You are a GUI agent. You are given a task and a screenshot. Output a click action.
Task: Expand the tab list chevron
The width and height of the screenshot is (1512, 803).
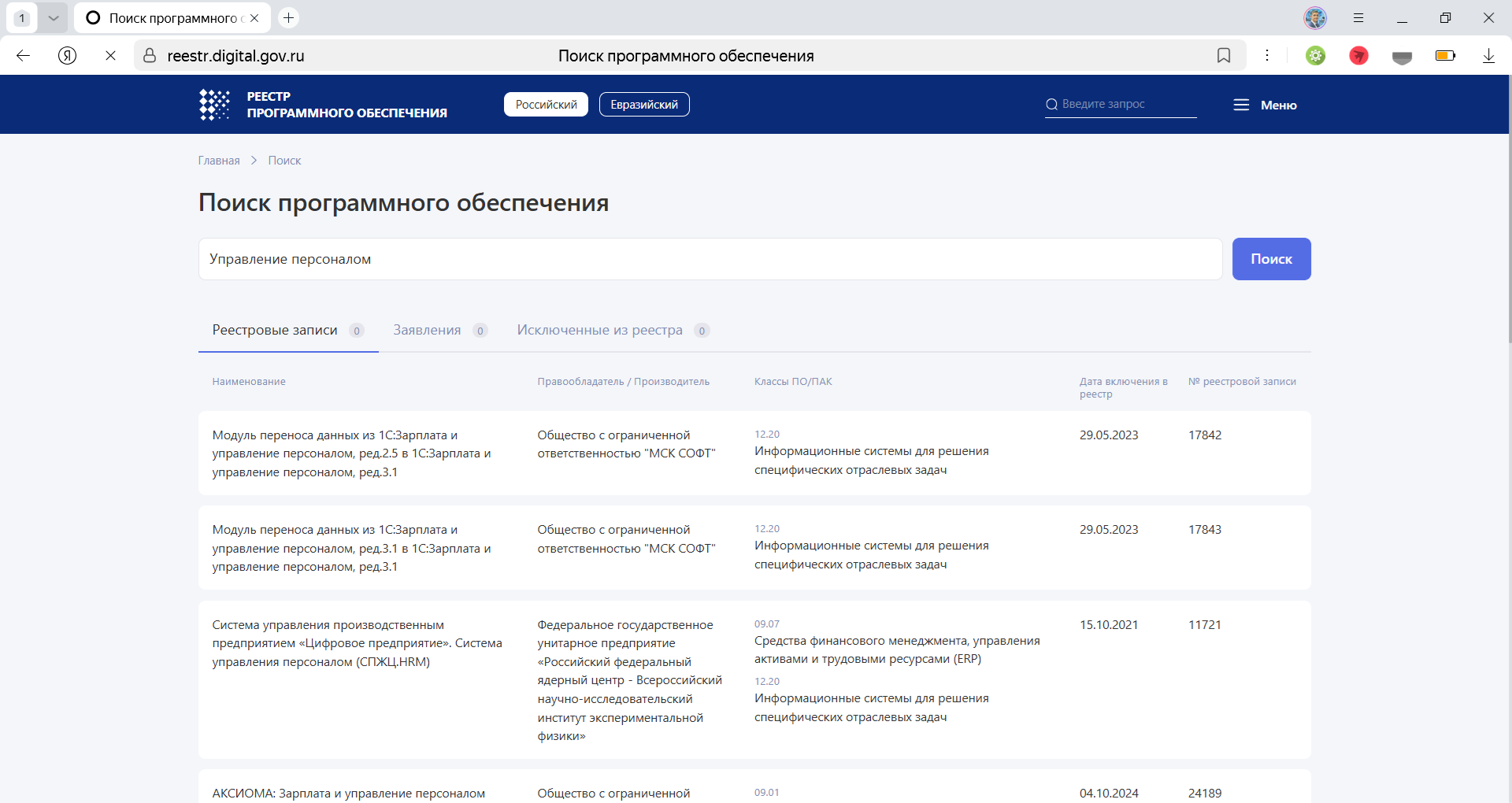click(x=54, y=17)
